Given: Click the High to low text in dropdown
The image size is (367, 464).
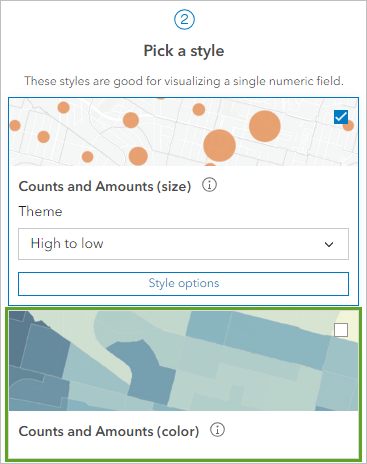Looking at the screenshot, I should (67, 243).
